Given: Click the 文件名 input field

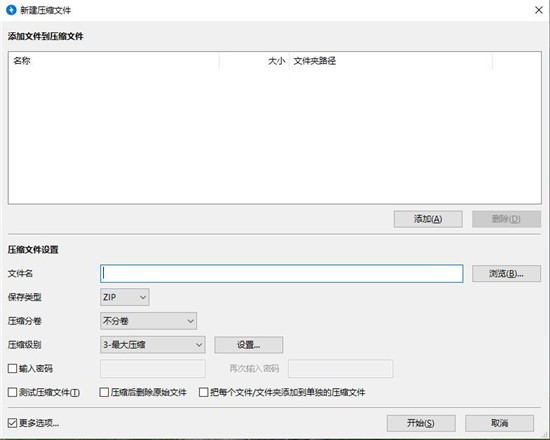Looking at the screenshot, I should 282,274.
